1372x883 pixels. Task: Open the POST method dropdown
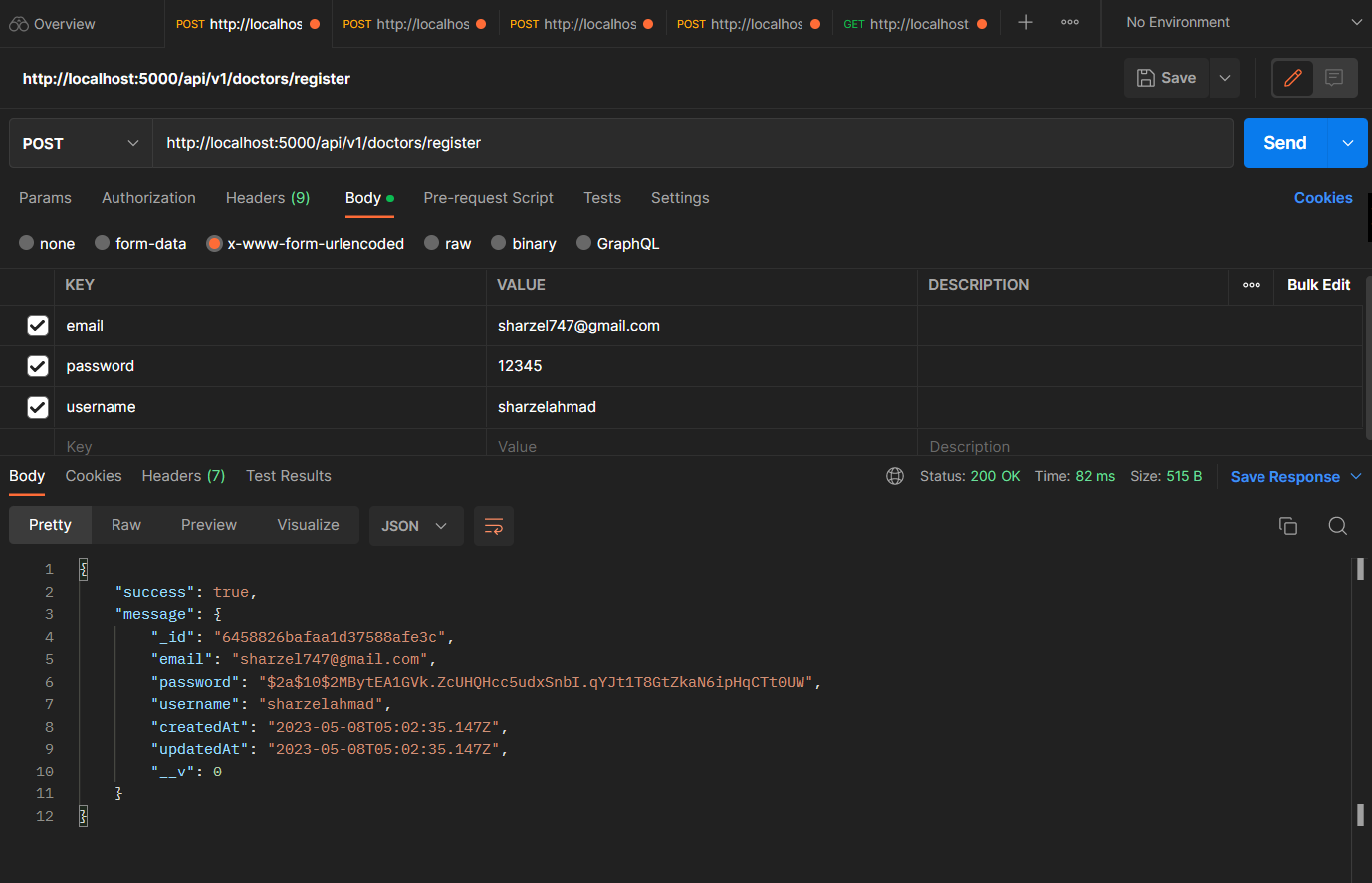pos(80,142)
